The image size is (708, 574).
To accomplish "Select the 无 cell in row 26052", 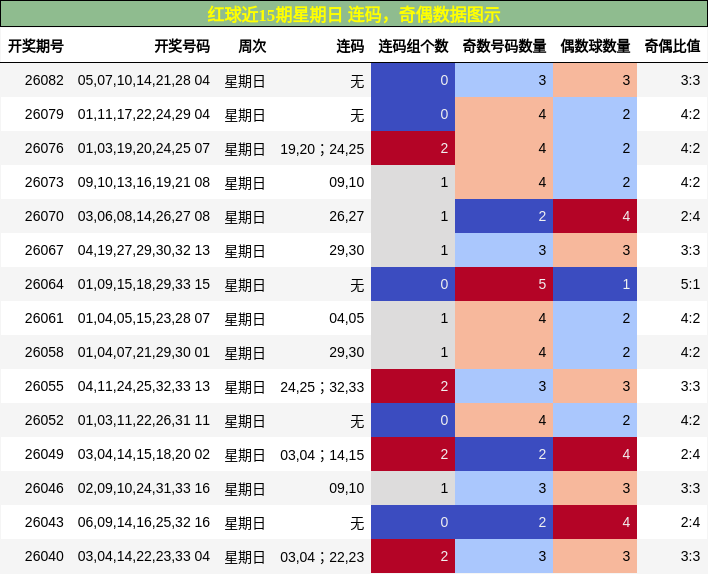I will 357,421.
